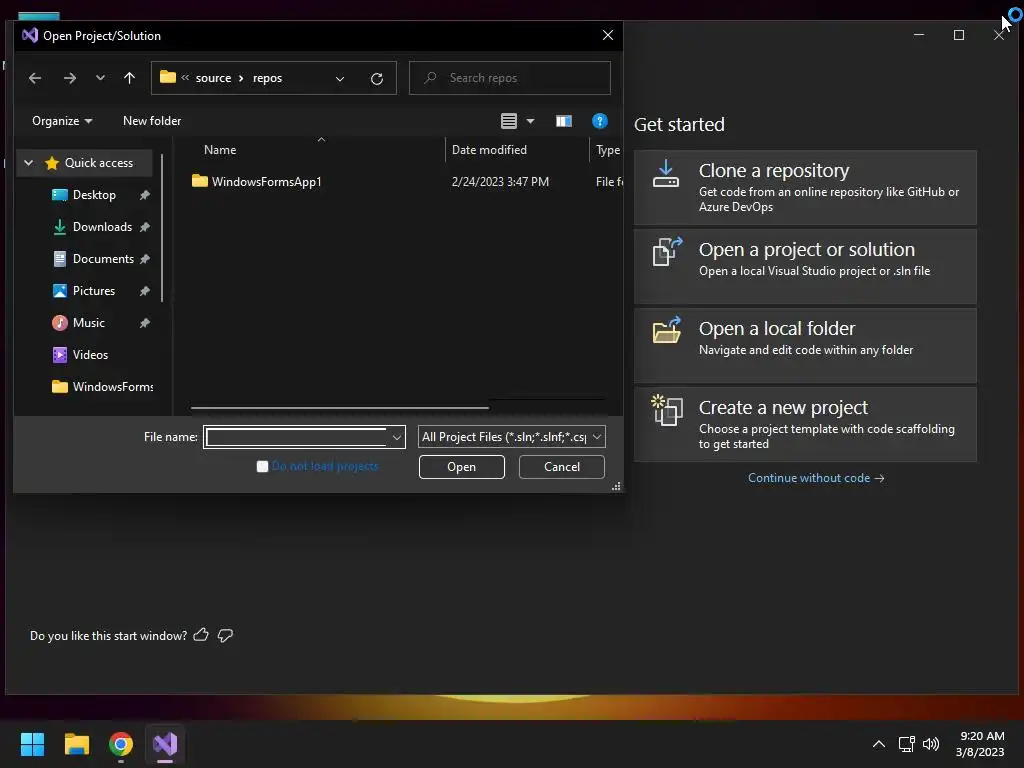Click the volume icon in system tray
Viewport: 1024px width, 768px height.
(931, 744)
